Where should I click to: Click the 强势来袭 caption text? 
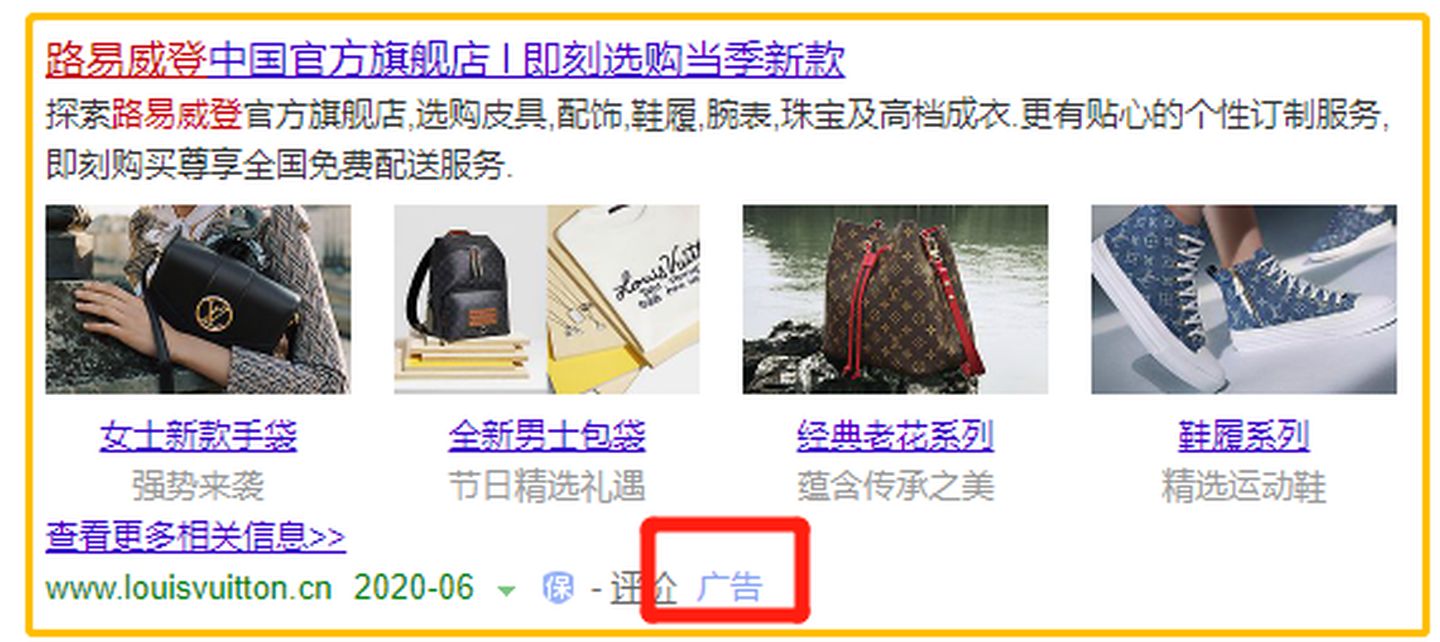point(198,487)
